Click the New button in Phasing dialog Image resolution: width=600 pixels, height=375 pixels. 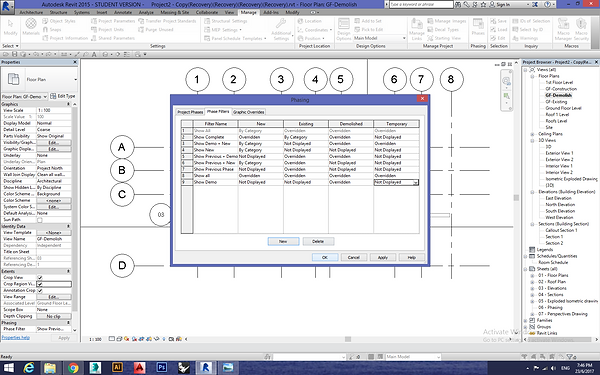[283, 241]
